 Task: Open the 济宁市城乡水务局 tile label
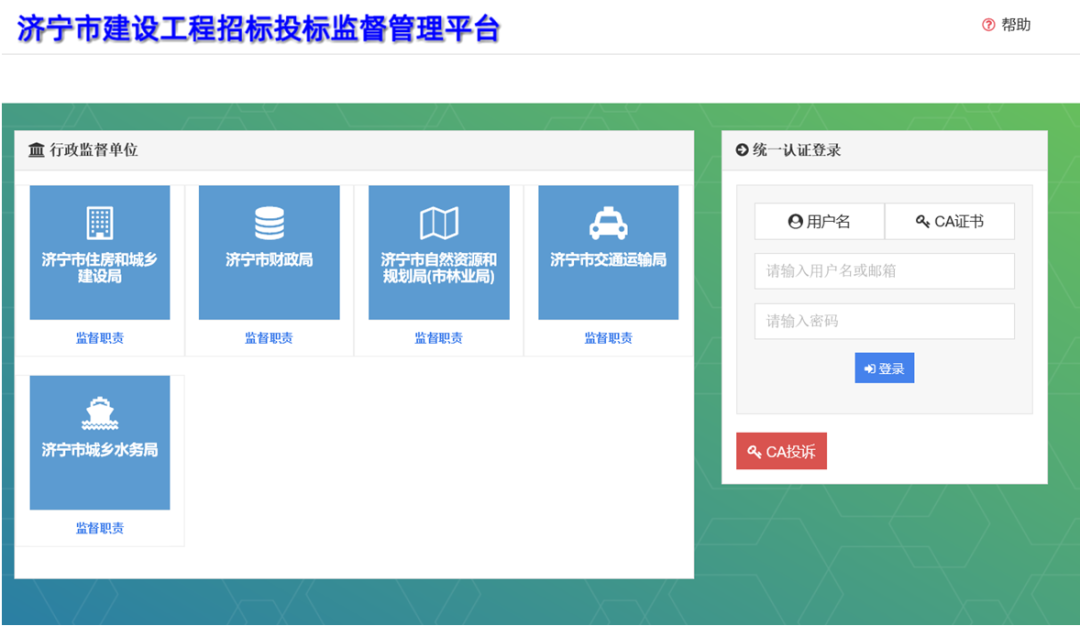point(100,450)
